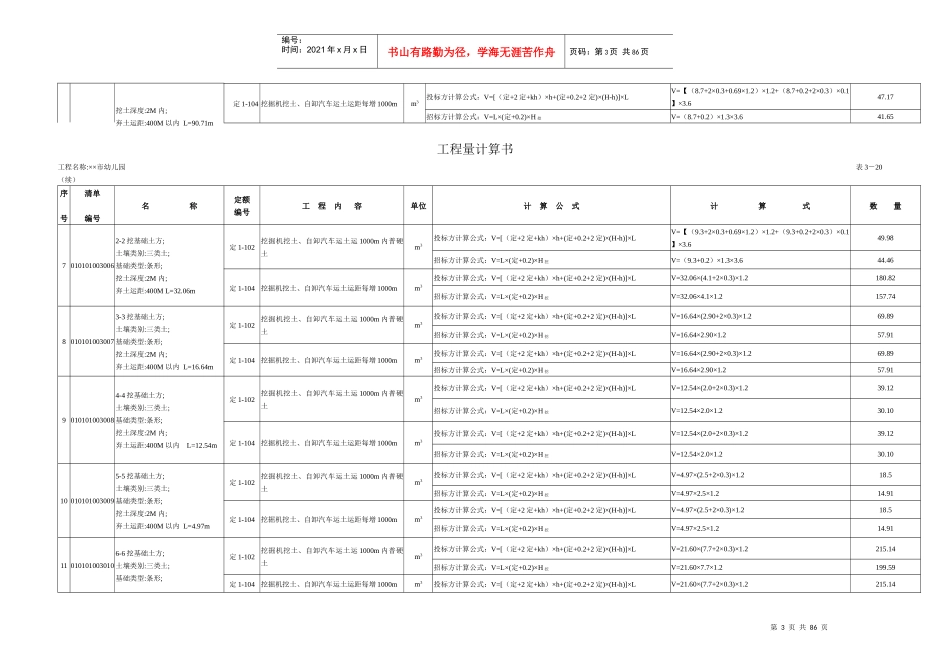This screenshot has width=950, height=671.
Task: Click the item name 3-3挖基础土方
Action: click(x=140, y=317)
